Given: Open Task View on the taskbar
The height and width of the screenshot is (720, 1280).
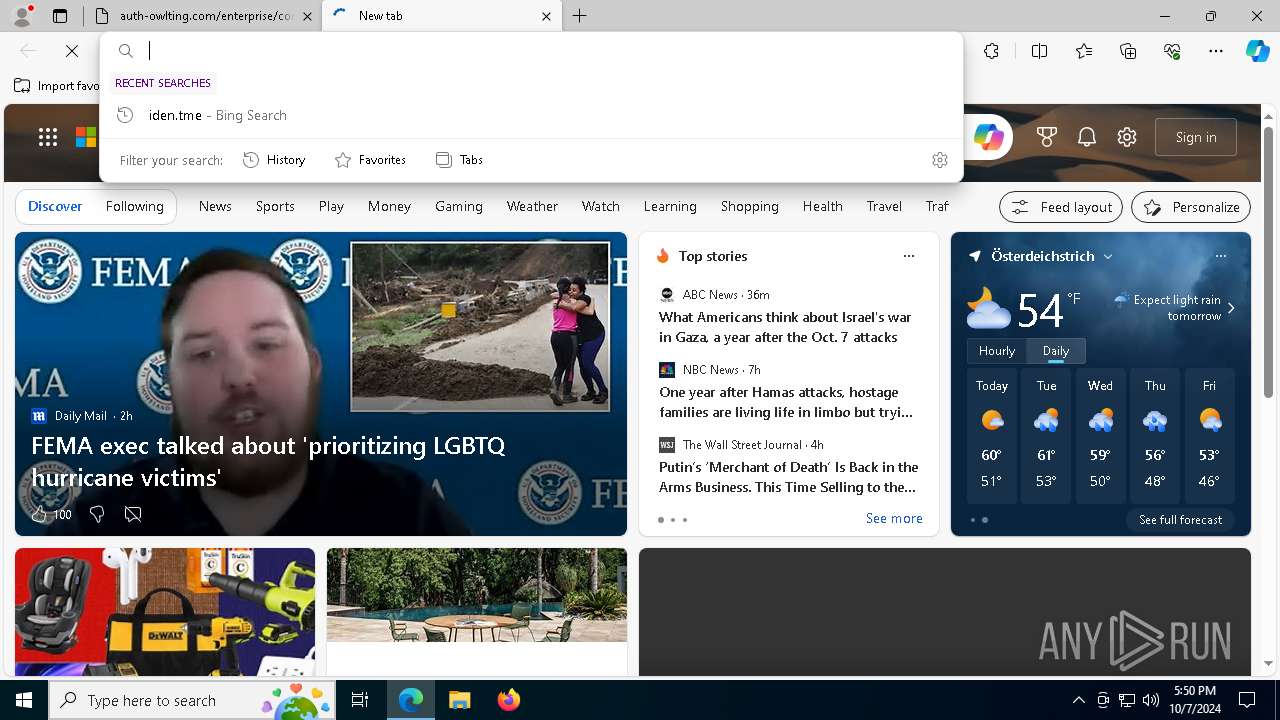Looking at the screenshot, I should 360,700.
